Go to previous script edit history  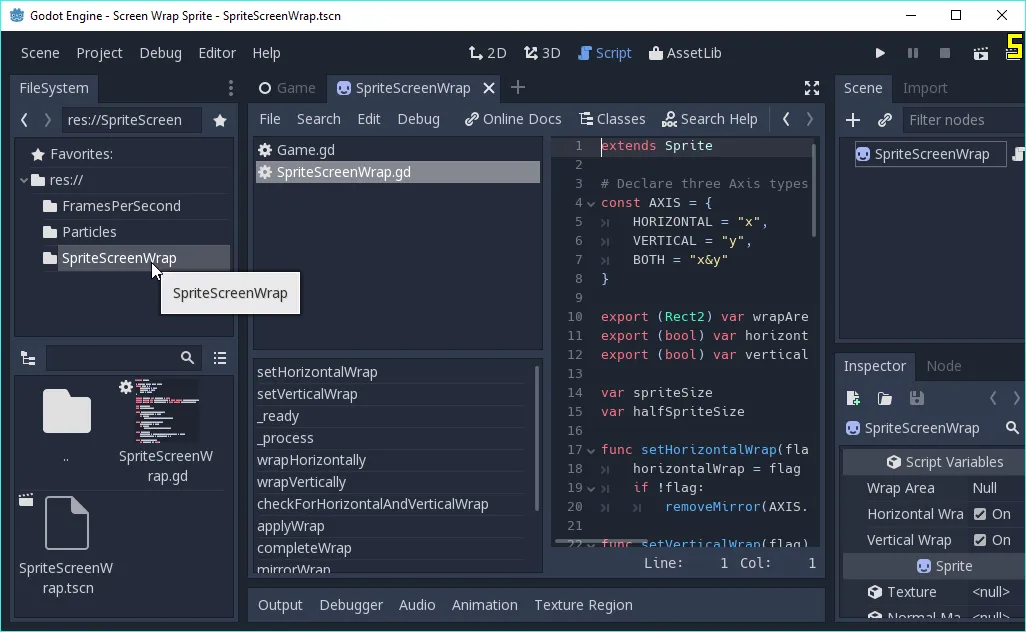coord(786,119)
